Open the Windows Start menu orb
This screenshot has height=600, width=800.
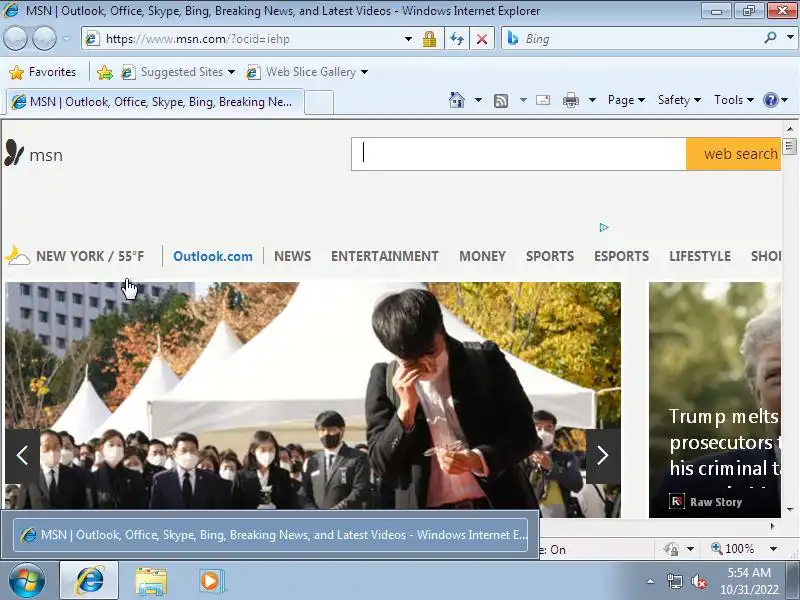(26, 581)
